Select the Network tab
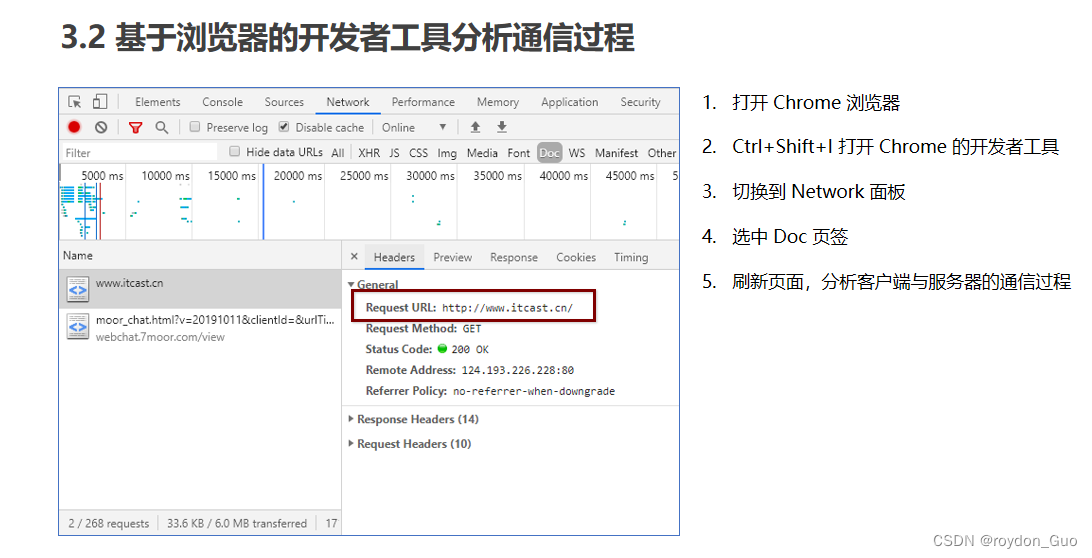The width and height of the screenshot is (1092, 558). coord(348,102)
